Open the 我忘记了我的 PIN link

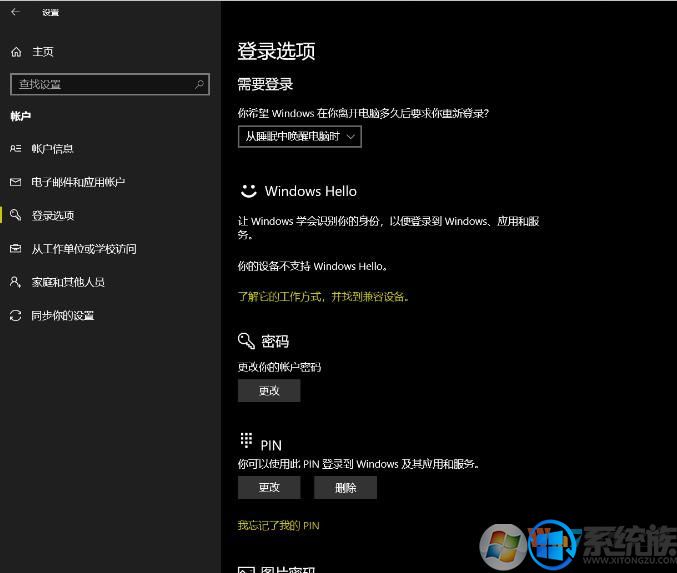point(278,526)
